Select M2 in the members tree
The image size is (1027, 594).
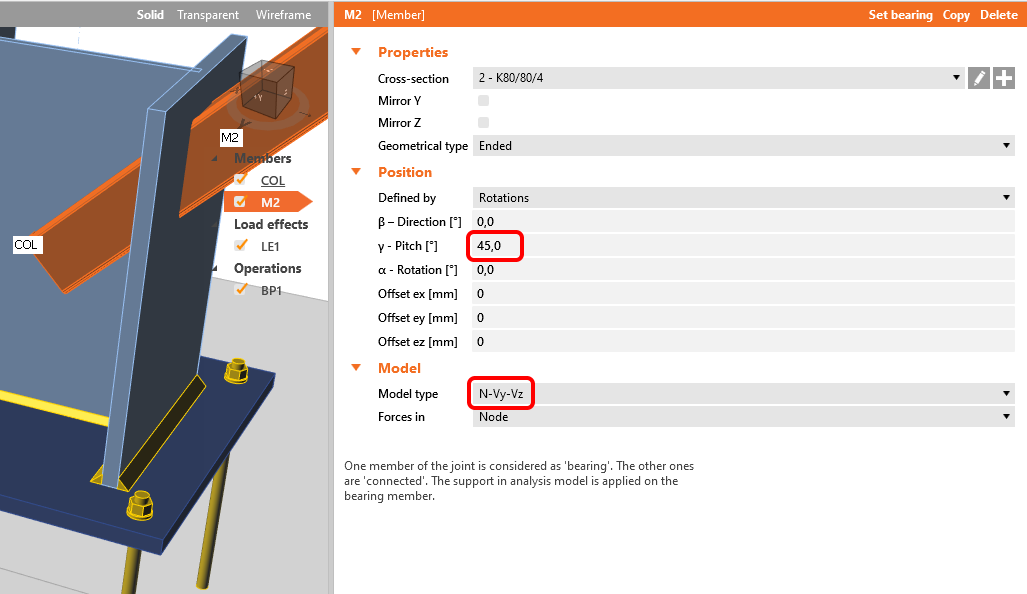(271, 202)
